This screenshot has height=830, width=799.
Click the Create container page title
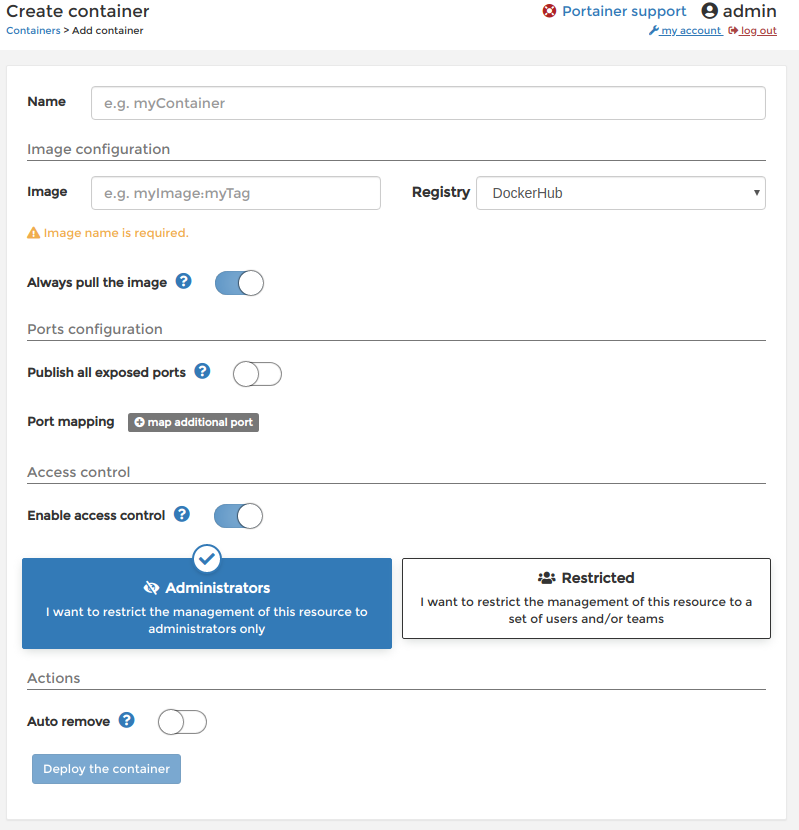[x=78, y=11]
